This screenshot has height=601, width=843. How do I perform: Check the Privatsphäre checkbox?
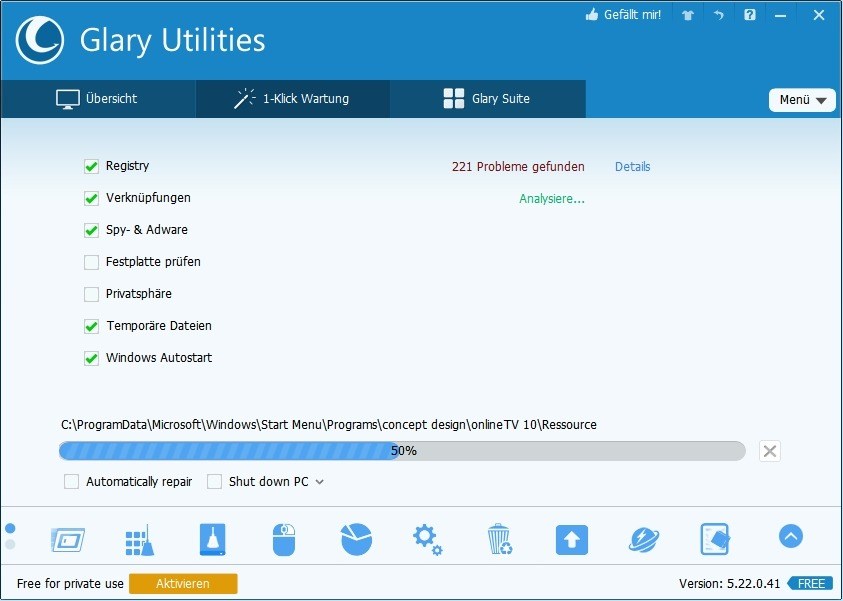(x=91, y=294)
